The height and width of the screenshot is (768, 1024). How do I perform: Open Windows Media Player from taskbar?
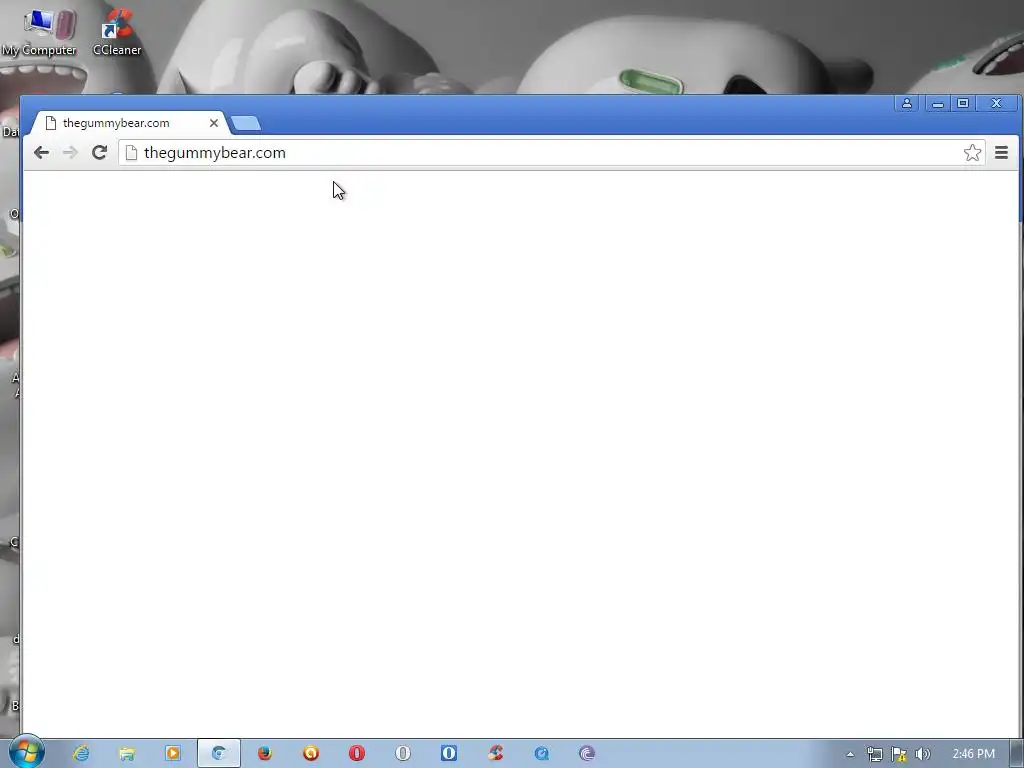[x=173, y=754]
